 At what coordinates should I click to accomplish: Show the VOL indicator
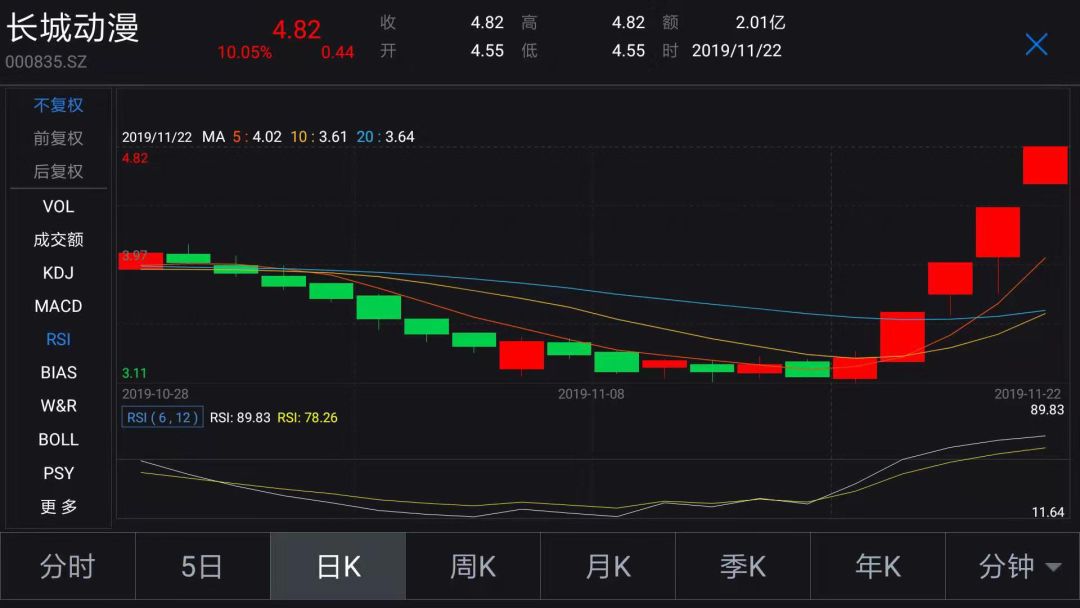[x=59, y=207]
